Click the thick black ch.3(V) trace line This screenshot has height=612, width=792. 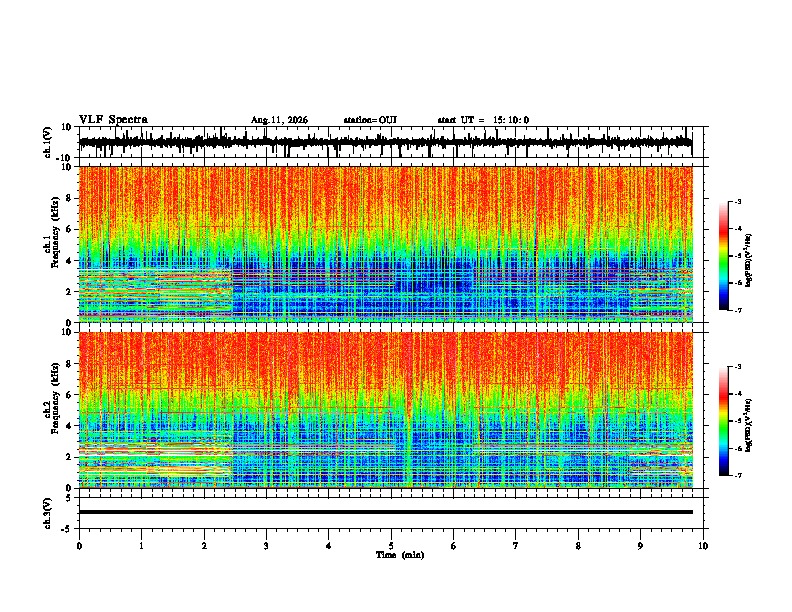pyautogui.click(x=385, y=512)
